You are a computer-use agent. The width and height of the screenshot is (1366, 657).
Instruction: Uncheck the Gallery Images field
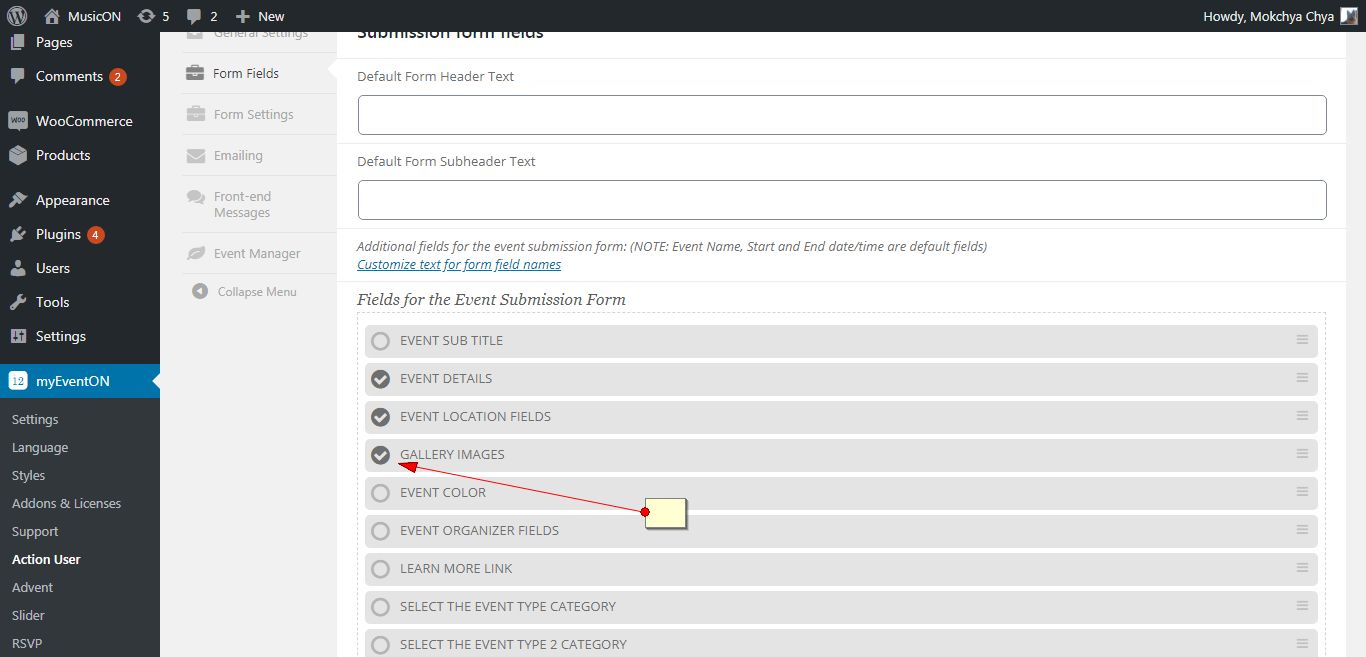click(x=380, y=455)
